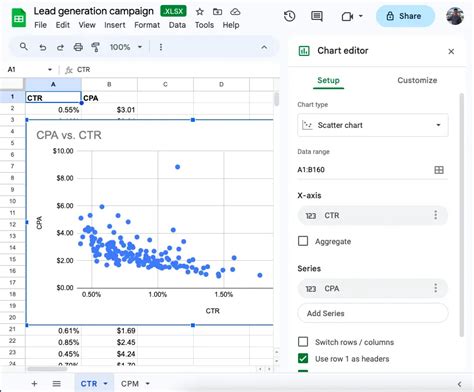Open the Help menu

click(x=231, y=25)
